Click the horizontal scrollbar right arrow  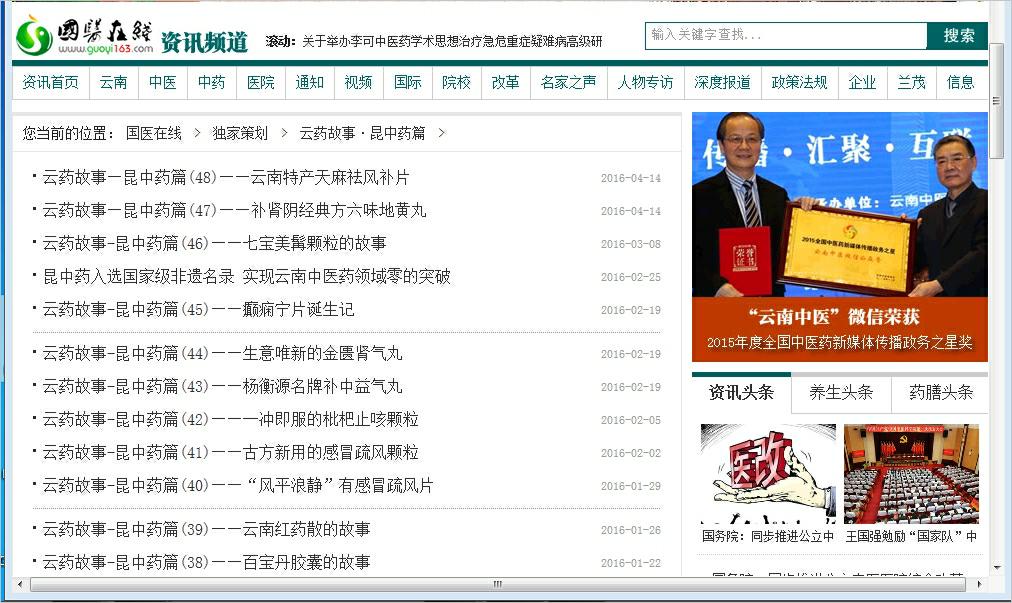[x=979, y=584]
